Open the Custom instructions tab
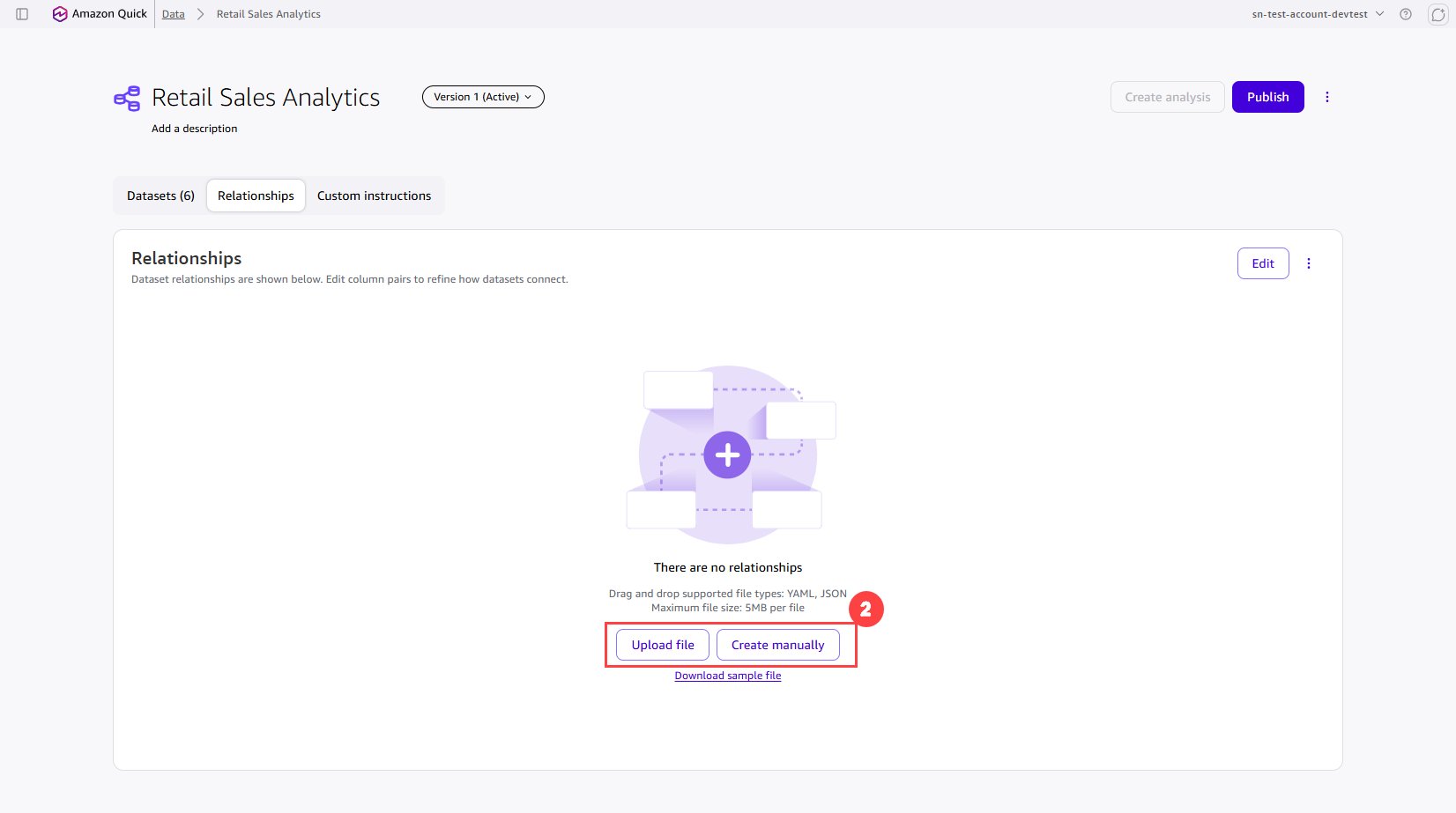Viewport: 1456px width, 813px height. tap(375, 196)
